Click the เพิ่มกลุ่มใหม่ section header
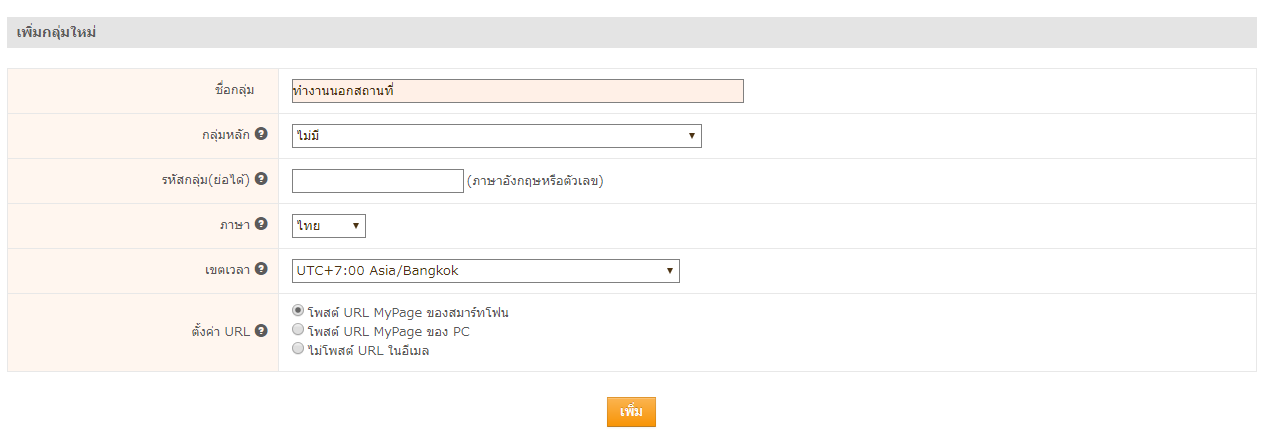This screenshot has width=1264, height=446. (x=57, y=32)
